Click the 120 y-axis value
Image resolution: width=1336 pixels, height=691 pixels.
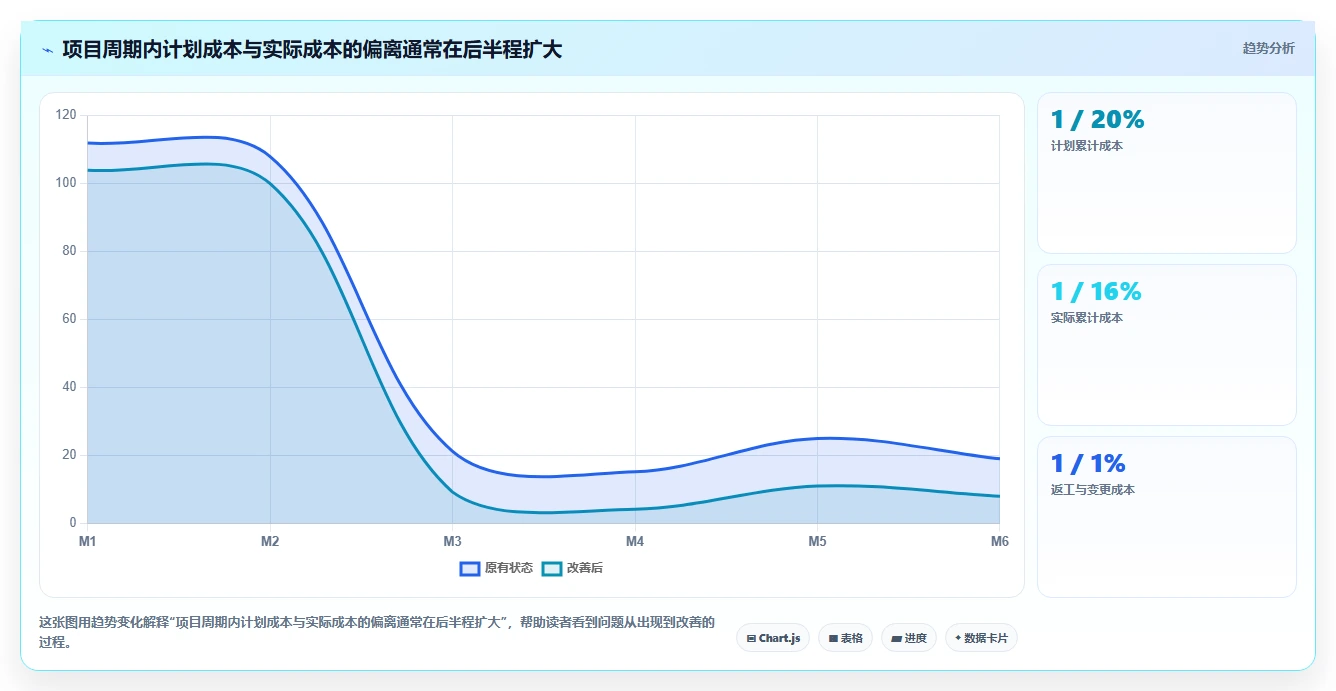click(66, 115)
